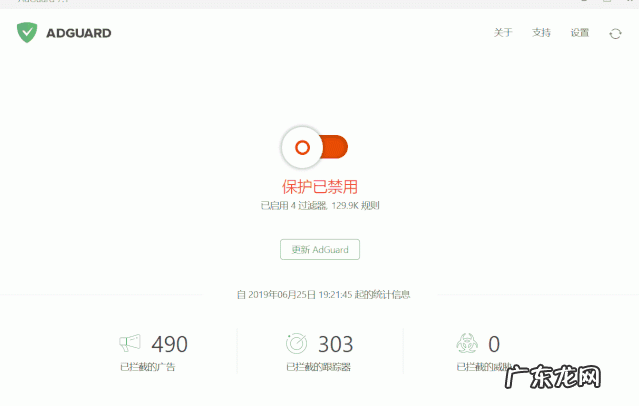The height and width of the screenshot is (406, 639).
Task: Click the 已启用 4 过滤器 rules text
Action: (320, 205)
